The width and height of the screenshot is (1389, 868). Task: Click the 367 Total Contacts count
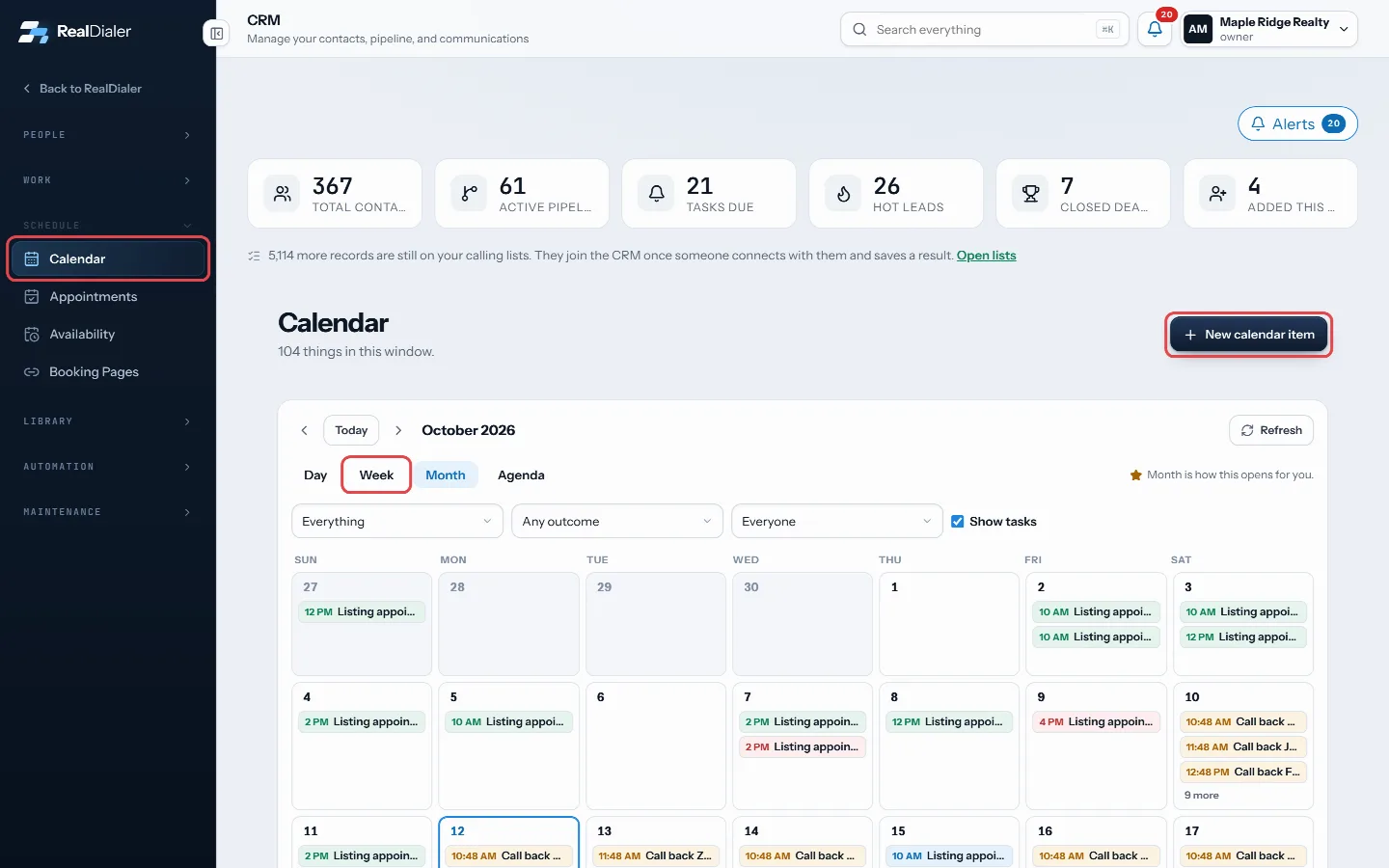click(x=333, y=185)
